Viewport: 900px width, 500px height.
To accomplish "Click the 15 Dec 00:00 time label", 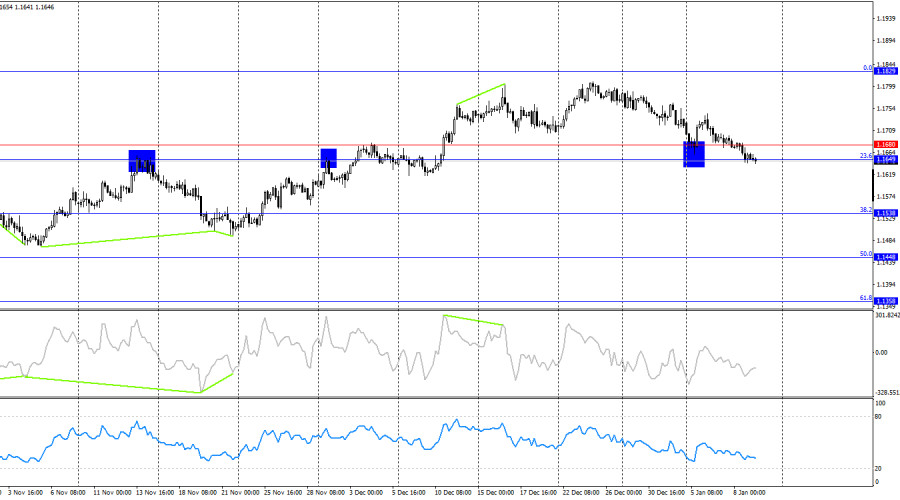I will 496,493.
